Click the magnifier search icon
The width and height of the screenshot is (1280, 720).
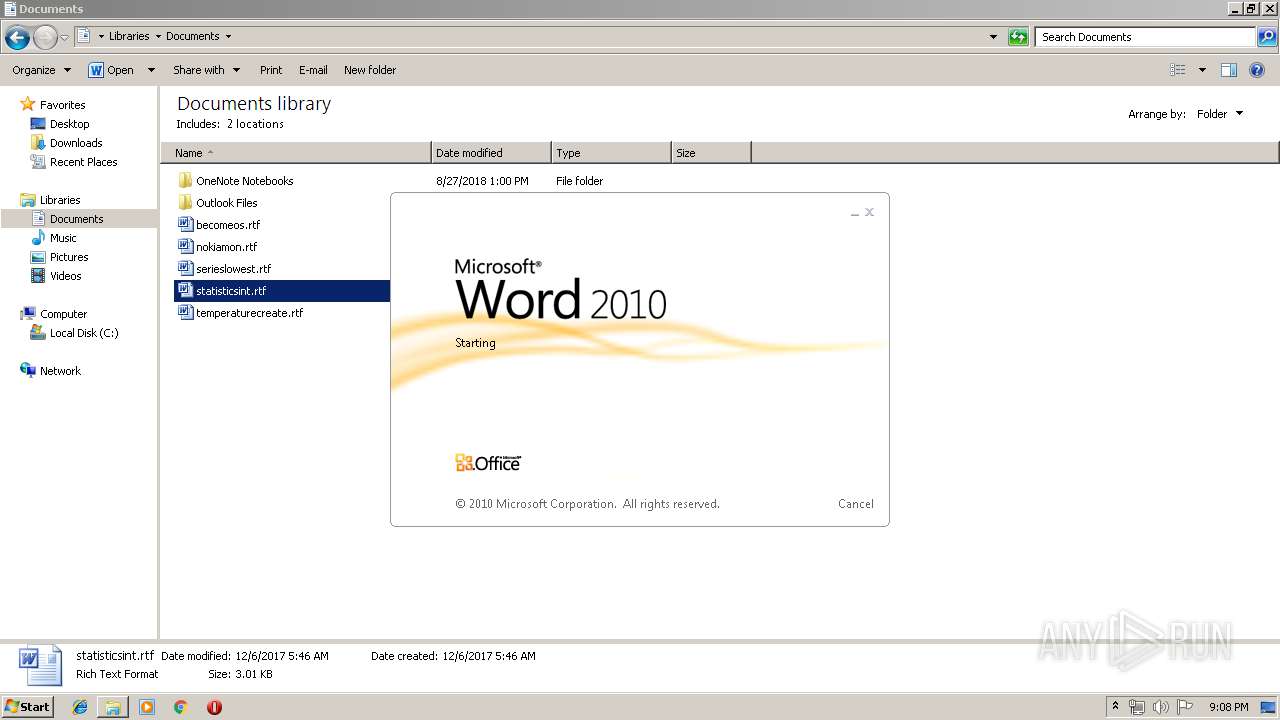pyautogui.click(x=1267, y=37)
